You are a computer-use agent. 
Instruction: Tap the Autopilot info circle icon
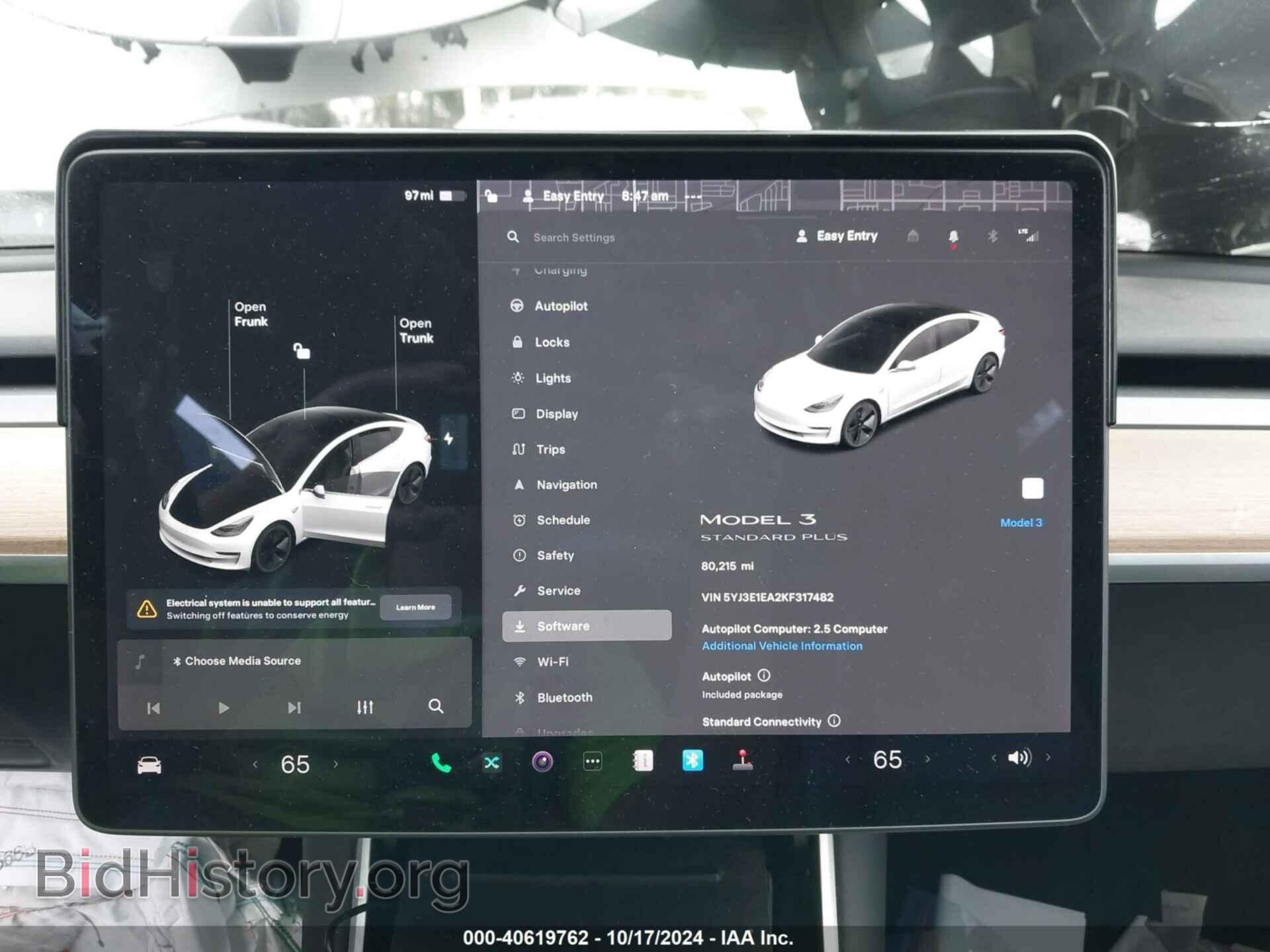(764, 676)
